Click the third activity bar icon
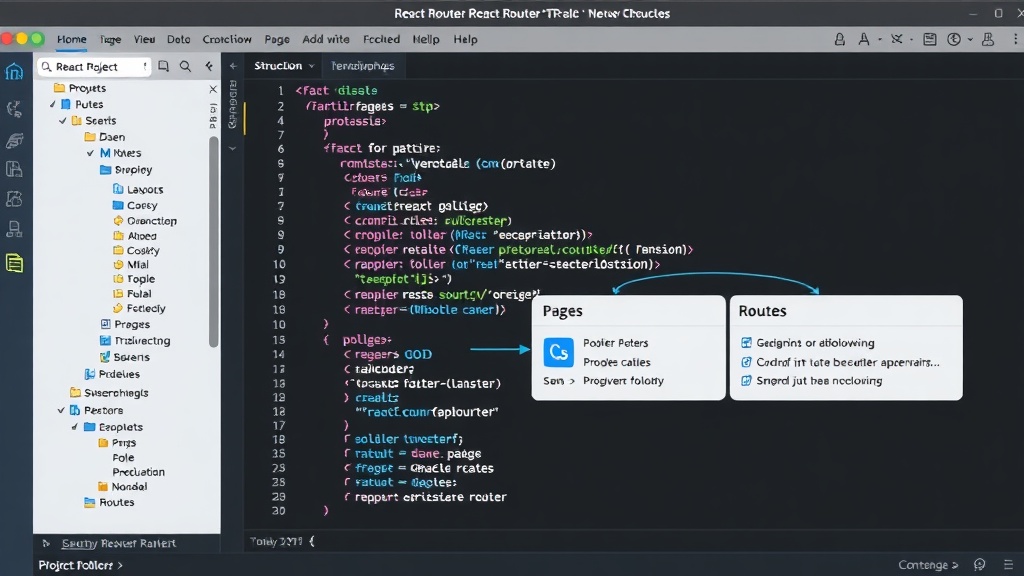The width and height of the screenshot is (1024, 576). click(14, 139)
